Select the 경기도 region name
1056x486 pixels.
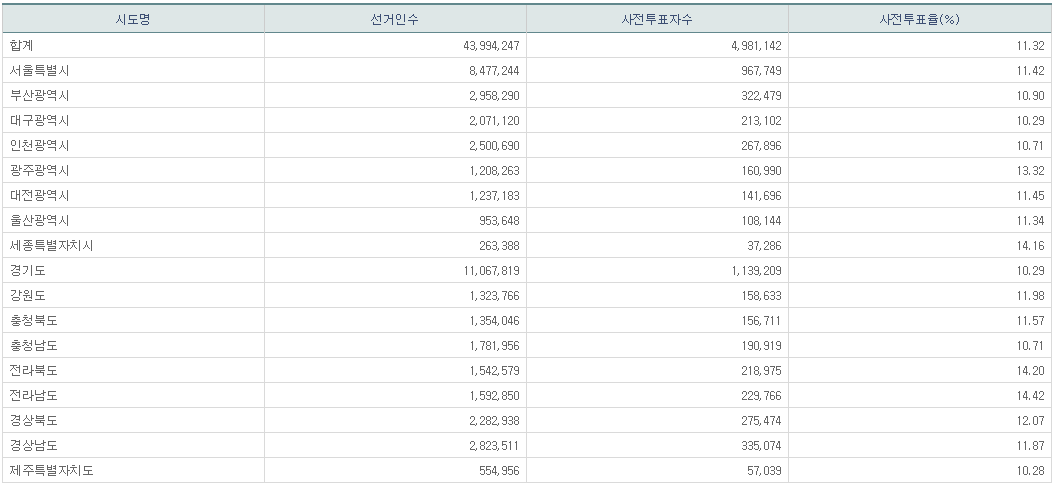pyautogui.click(x=28, y=270)
